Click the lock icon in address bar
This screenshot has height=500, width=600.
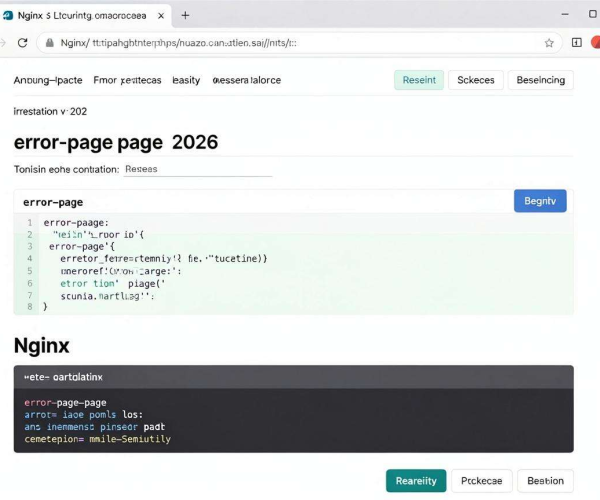[50, 43]
